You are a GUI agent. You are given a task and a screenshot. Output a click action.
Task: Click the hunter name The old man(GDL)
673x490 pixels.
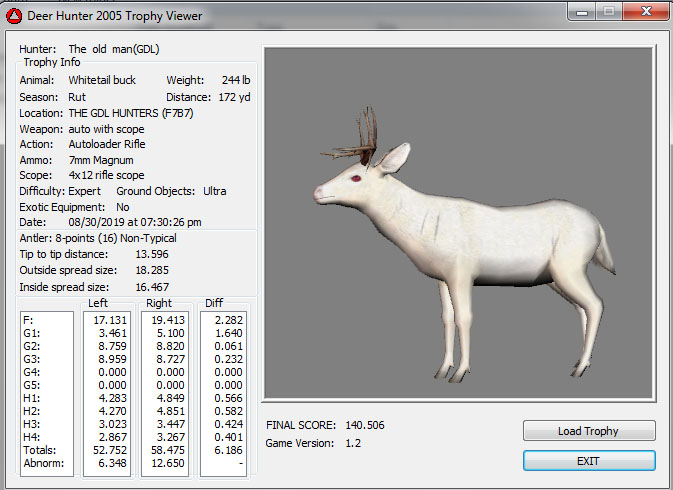(x=112, y=48)
